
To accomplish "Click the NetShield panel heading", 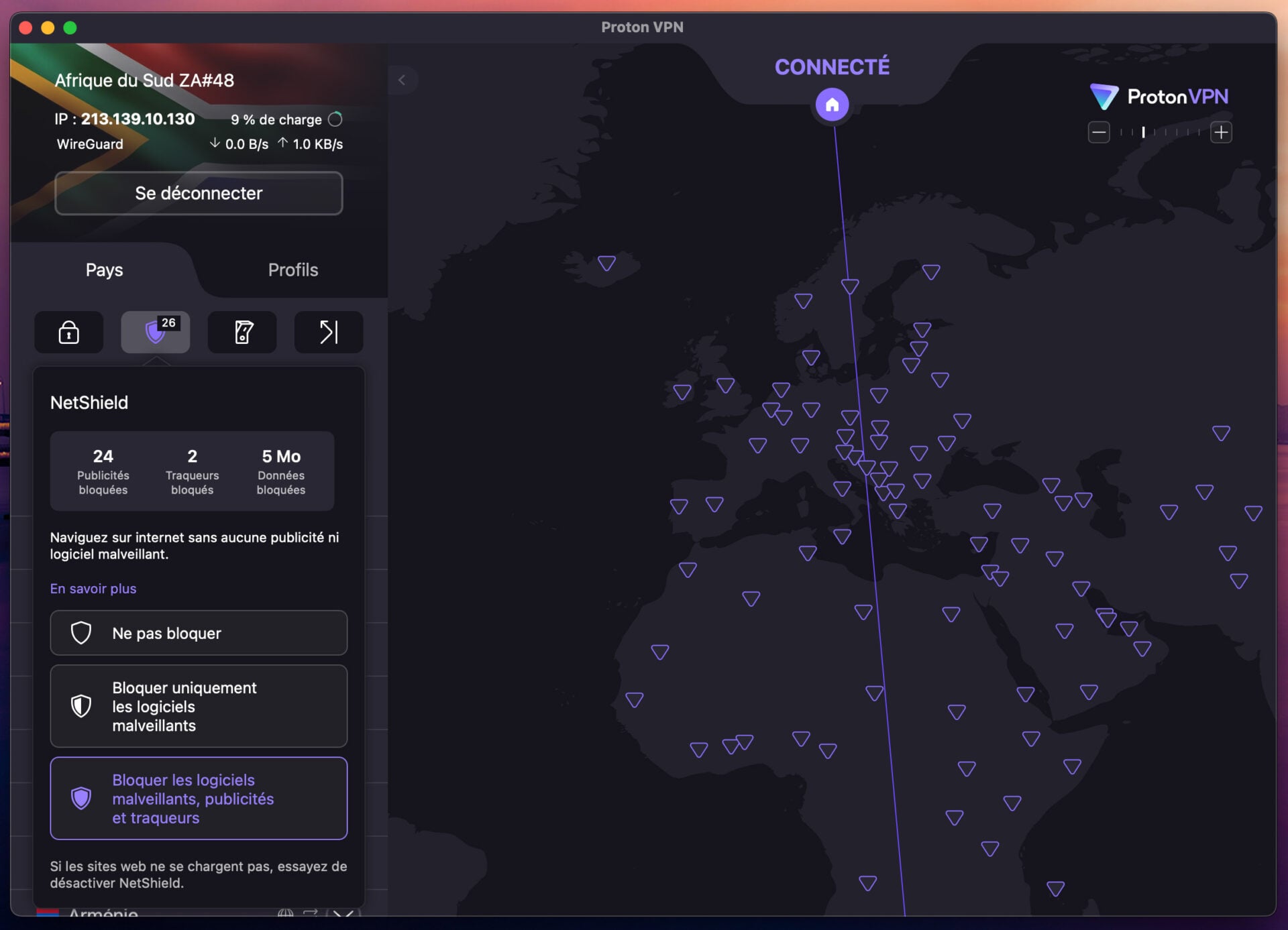I will [x=89, y=402].
